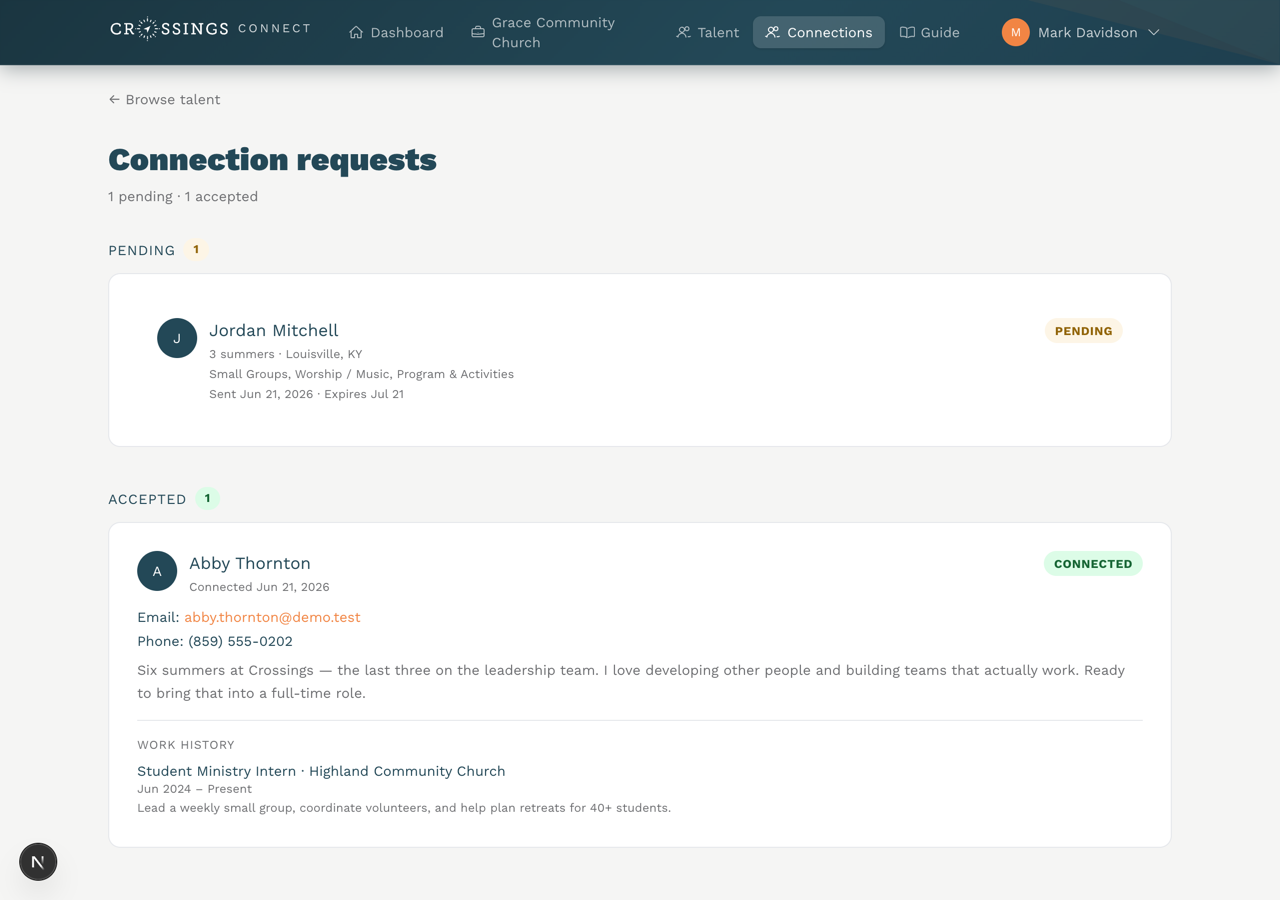The height and width of the screenshot is (900, 1280).
Task: Go to the Talent nav item
Action: [x=707, y=33]
